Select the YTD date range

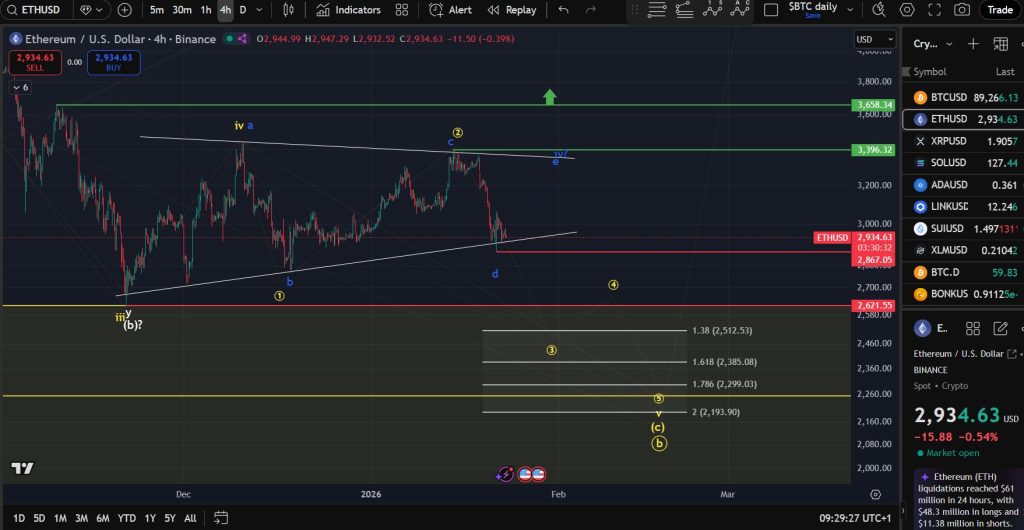pos(127,518)
